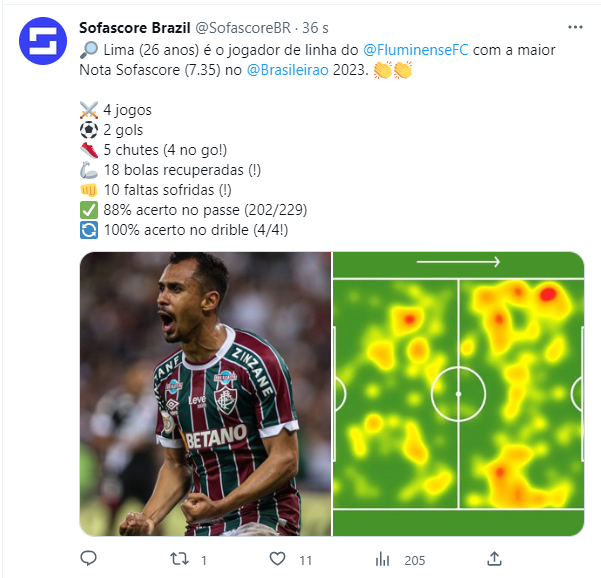Click the likes count 11
The width and height of the screenshot is (601, 578).
(305, 560)
